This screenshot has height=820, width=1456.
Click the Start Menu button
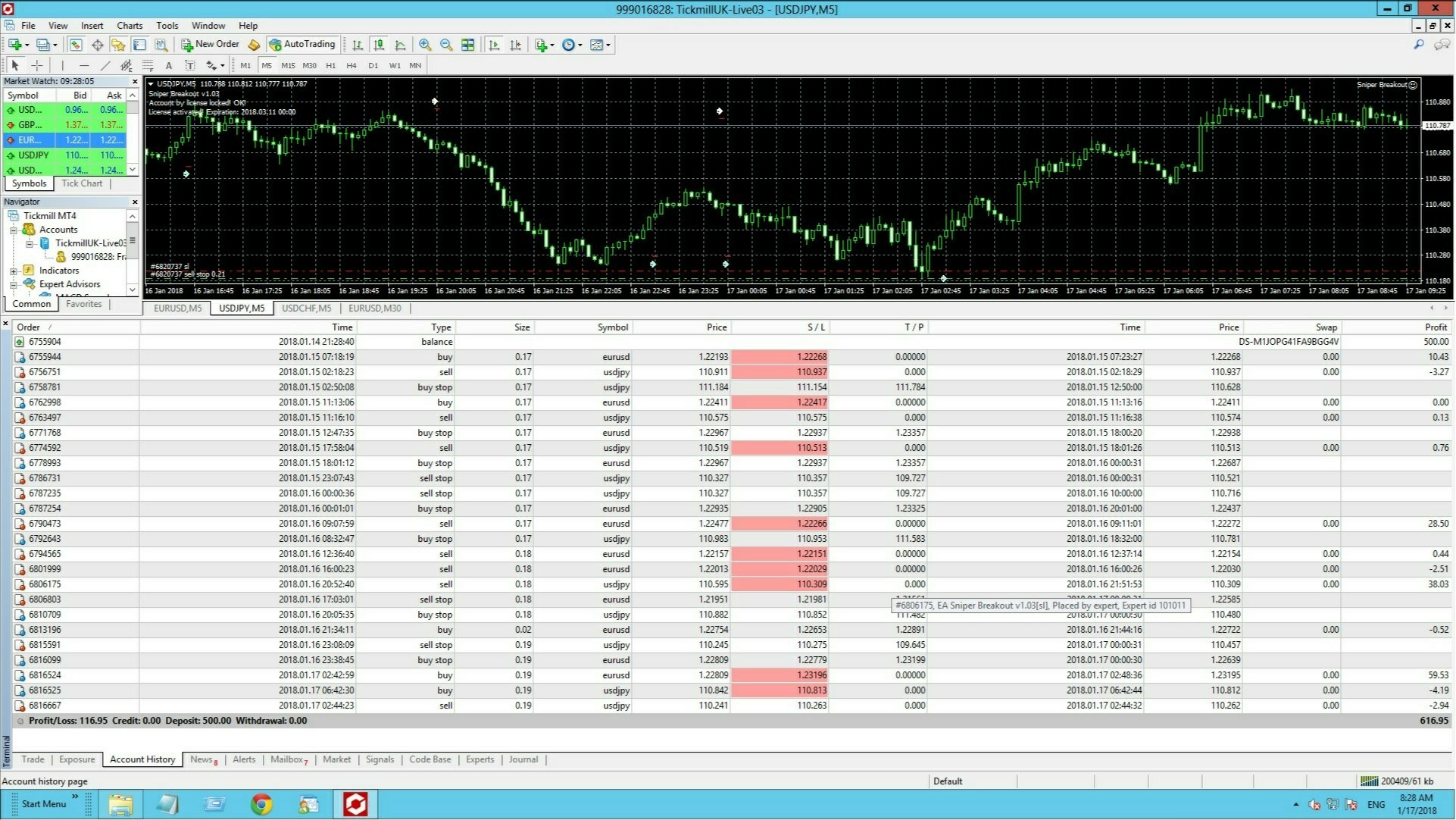point(43,804)
